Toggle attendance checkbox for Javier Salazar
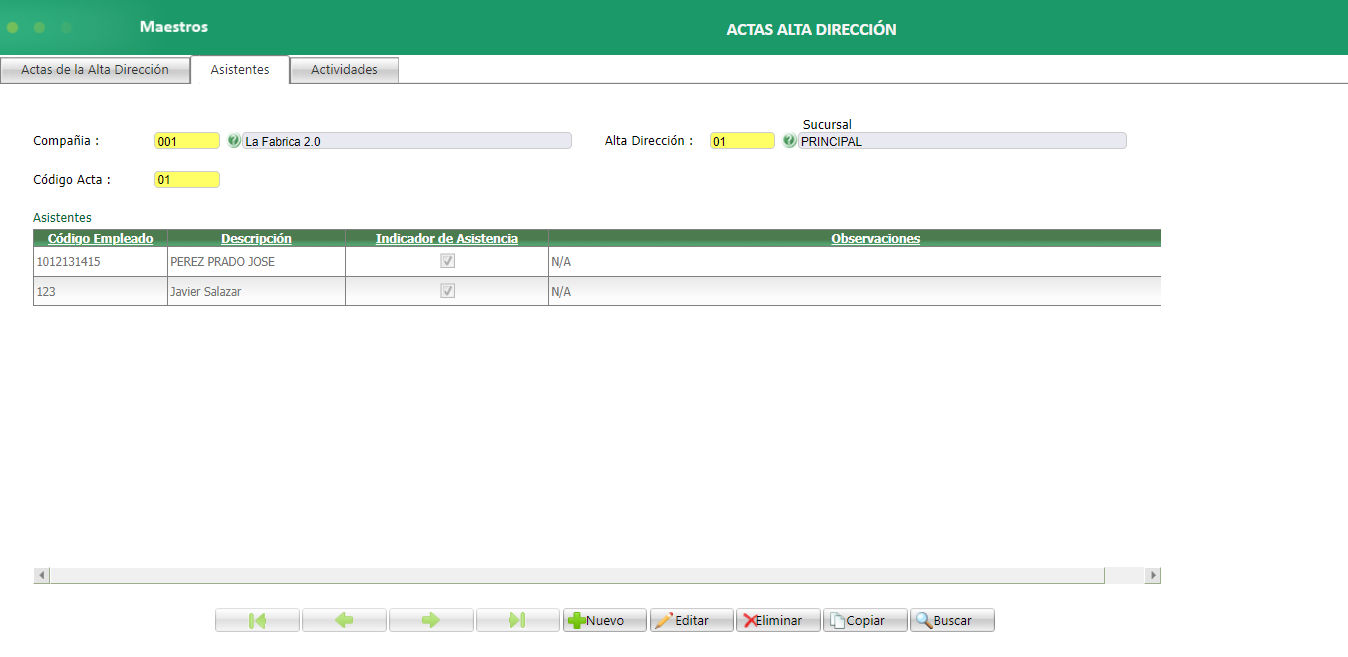1348x657 pixels. click(448, 291)
